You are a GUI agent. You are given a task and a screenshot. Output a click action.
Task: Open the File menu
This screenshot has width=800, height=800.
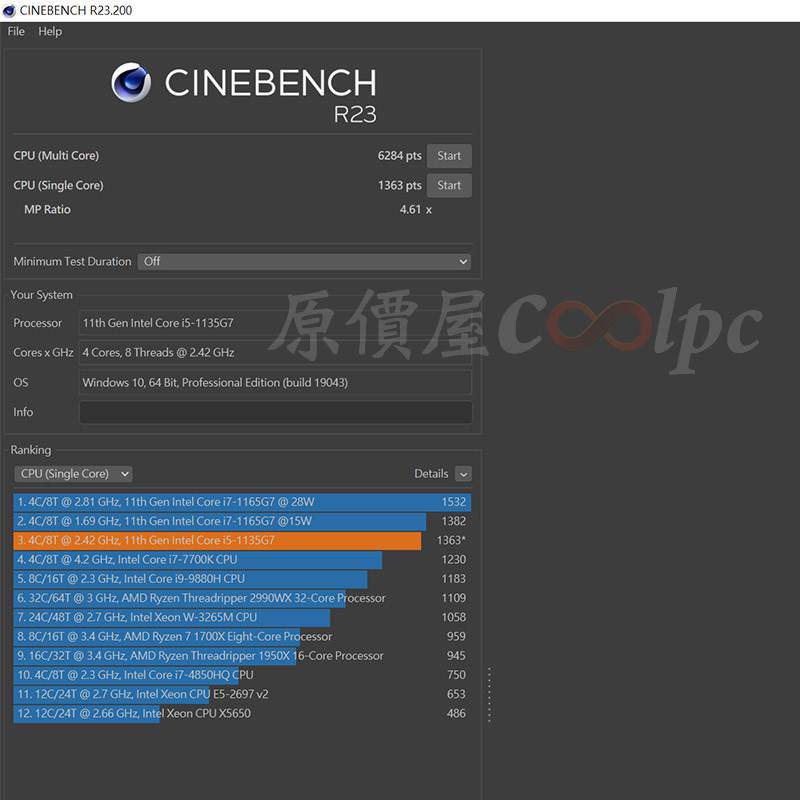pos(16,32)
